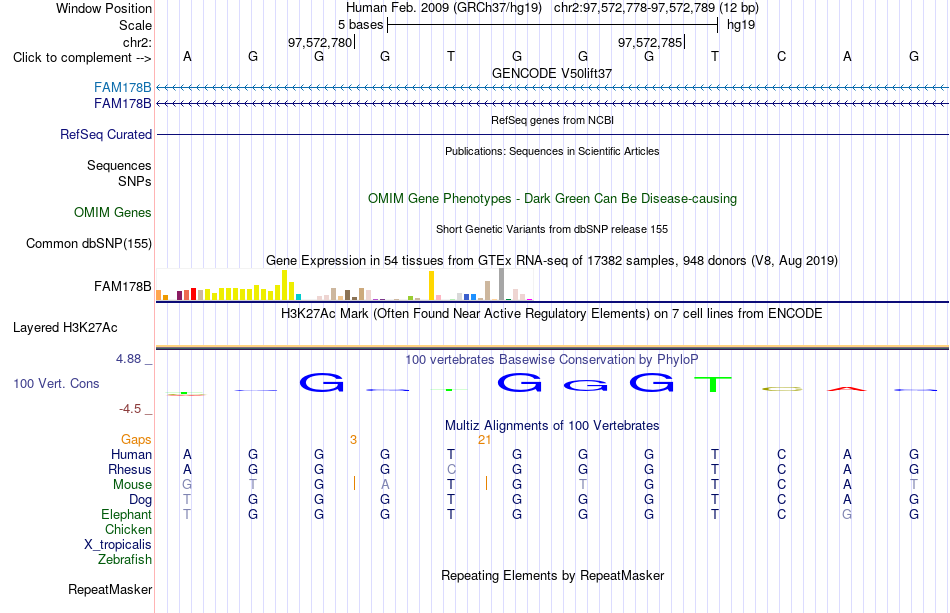Select the faded A in the Mouse row
The width and height of the screenshot is (950, 613).
(x=385, y=485)
